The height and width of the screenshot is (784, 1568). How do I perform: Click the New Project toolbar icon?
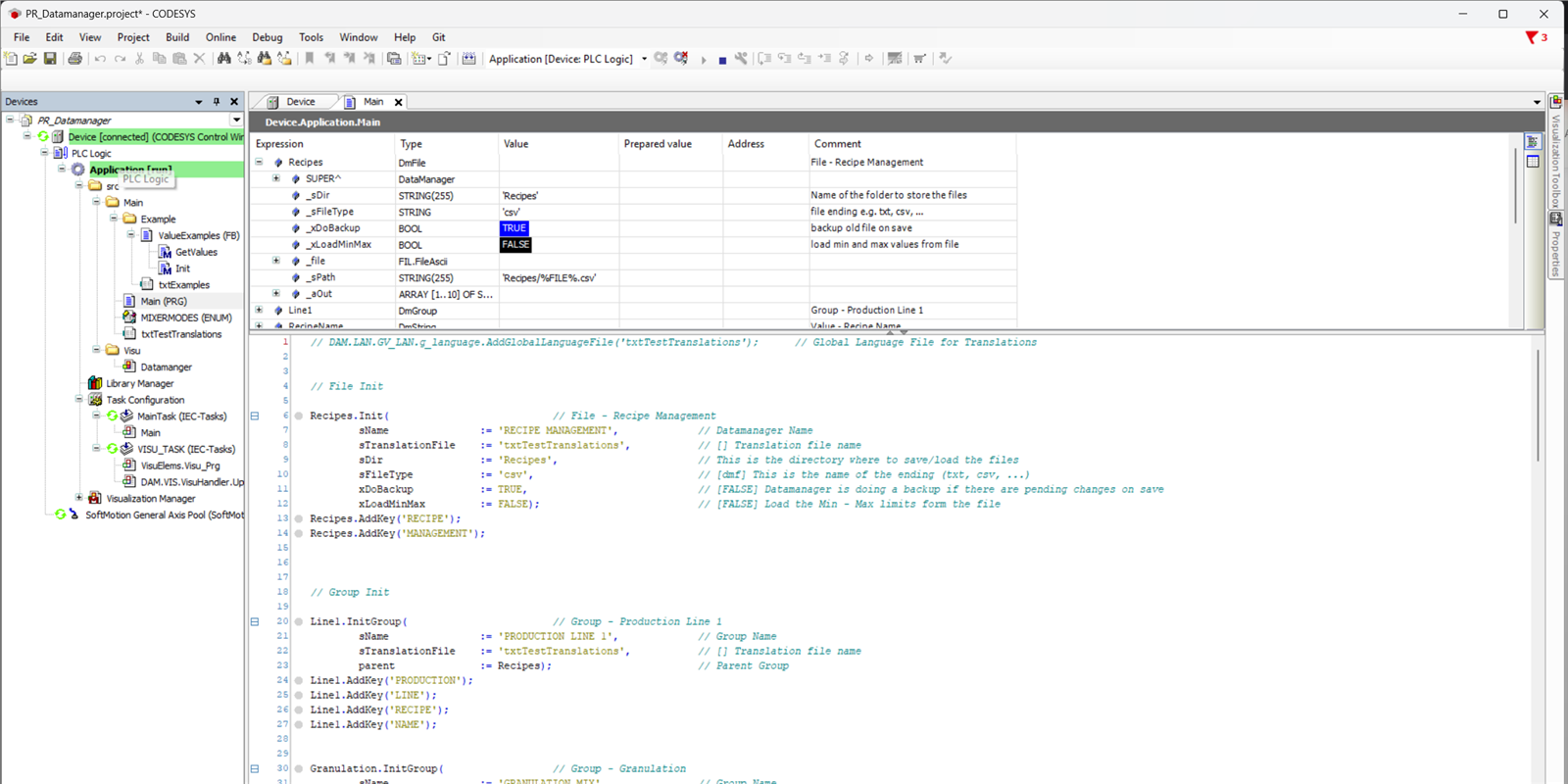point(11,59)
